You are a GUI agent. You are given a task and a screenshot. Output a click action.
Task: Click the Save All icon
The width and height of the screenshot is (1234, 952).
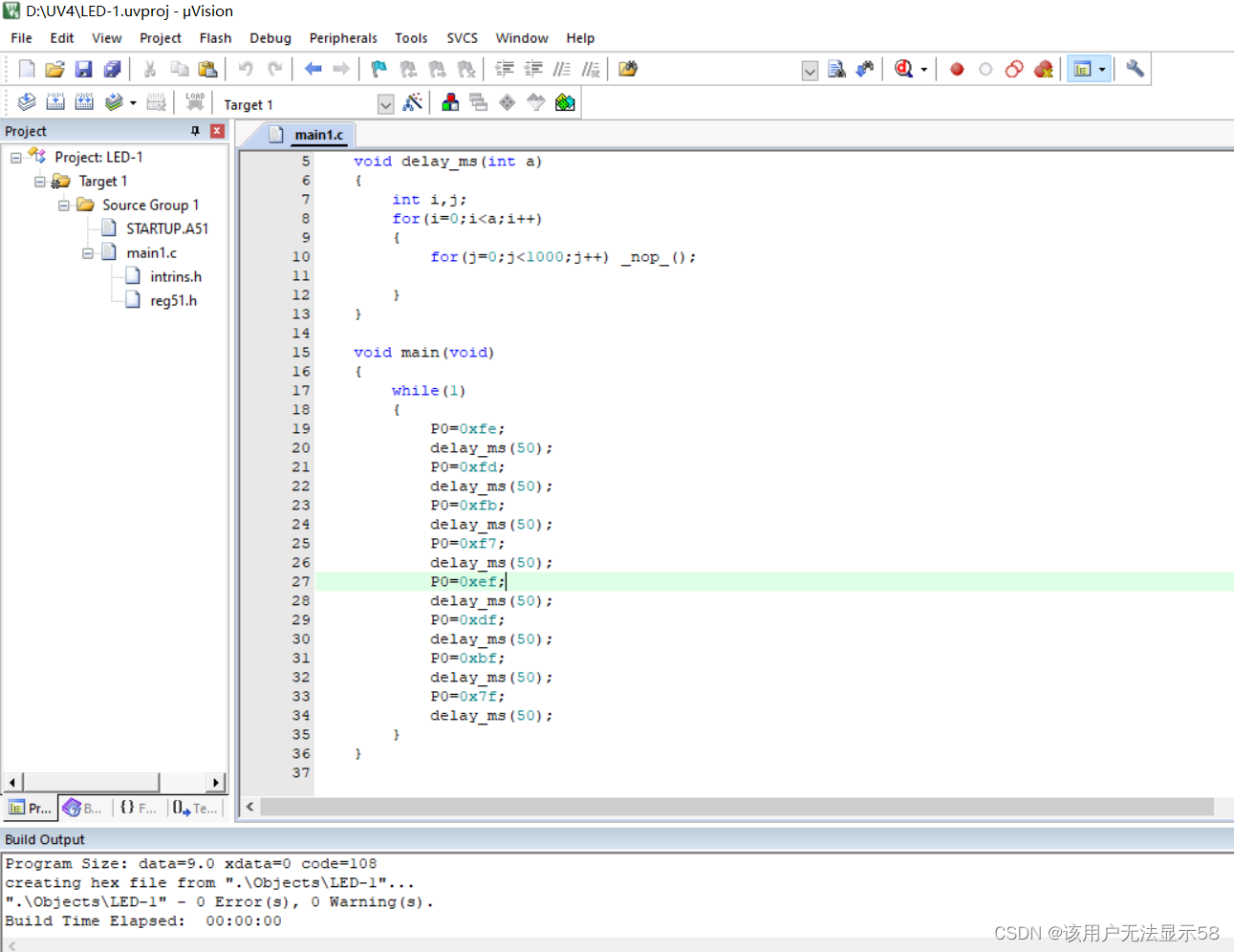pos(112,69)
